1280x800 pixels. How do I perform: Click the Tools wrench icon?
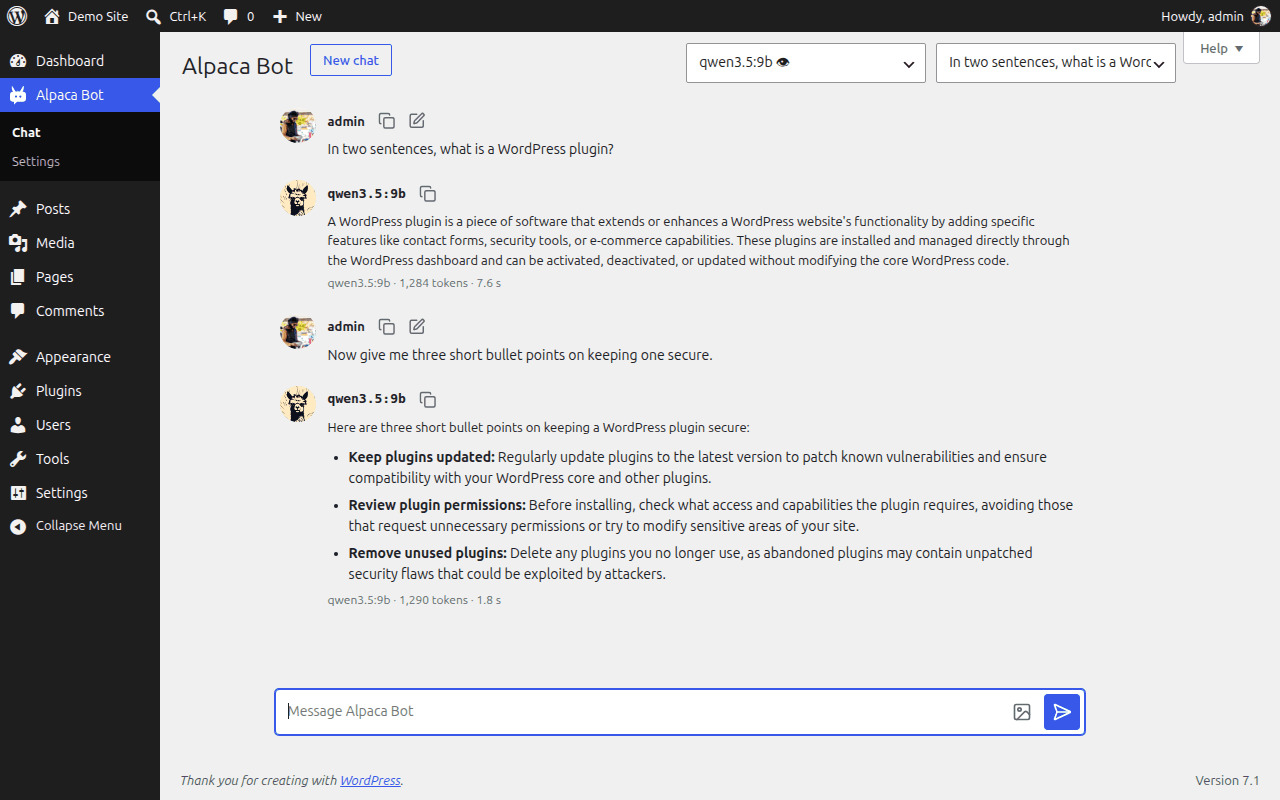(18, 459)
